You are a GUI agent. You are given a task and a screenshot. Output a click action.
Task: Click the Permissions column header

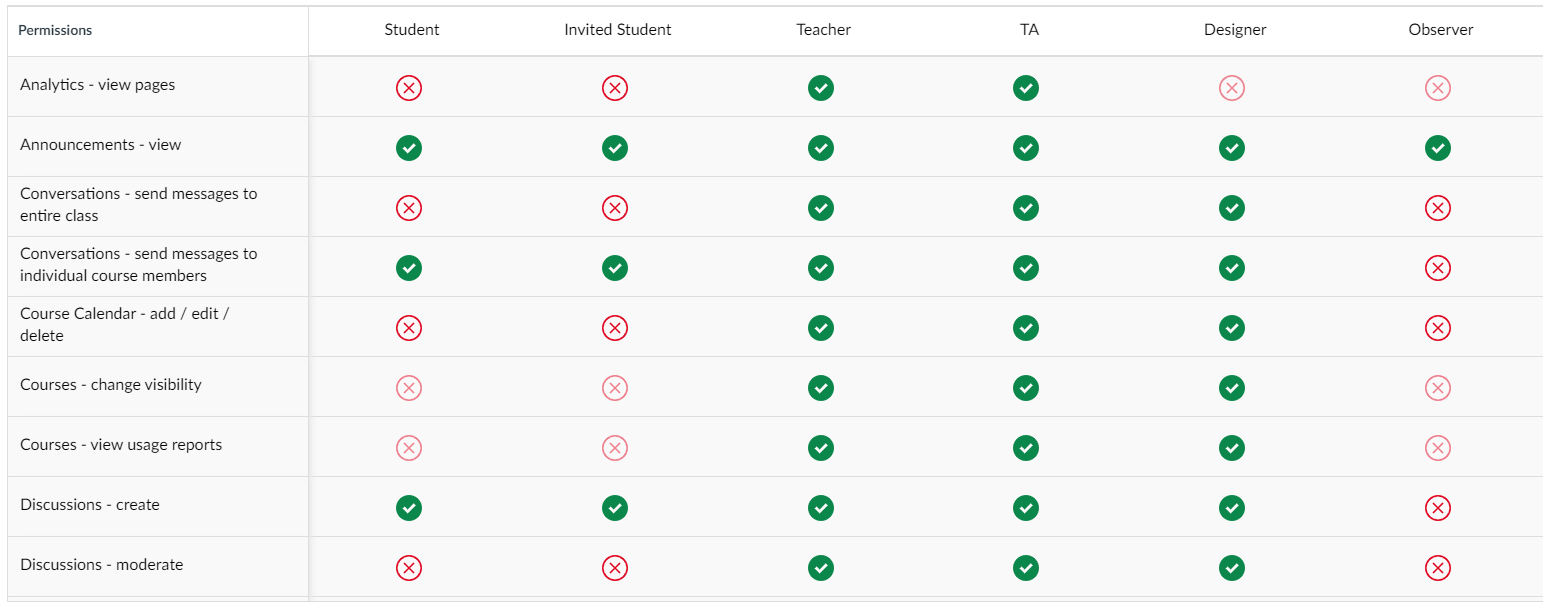pyautogui.click(x=55, y=31)
